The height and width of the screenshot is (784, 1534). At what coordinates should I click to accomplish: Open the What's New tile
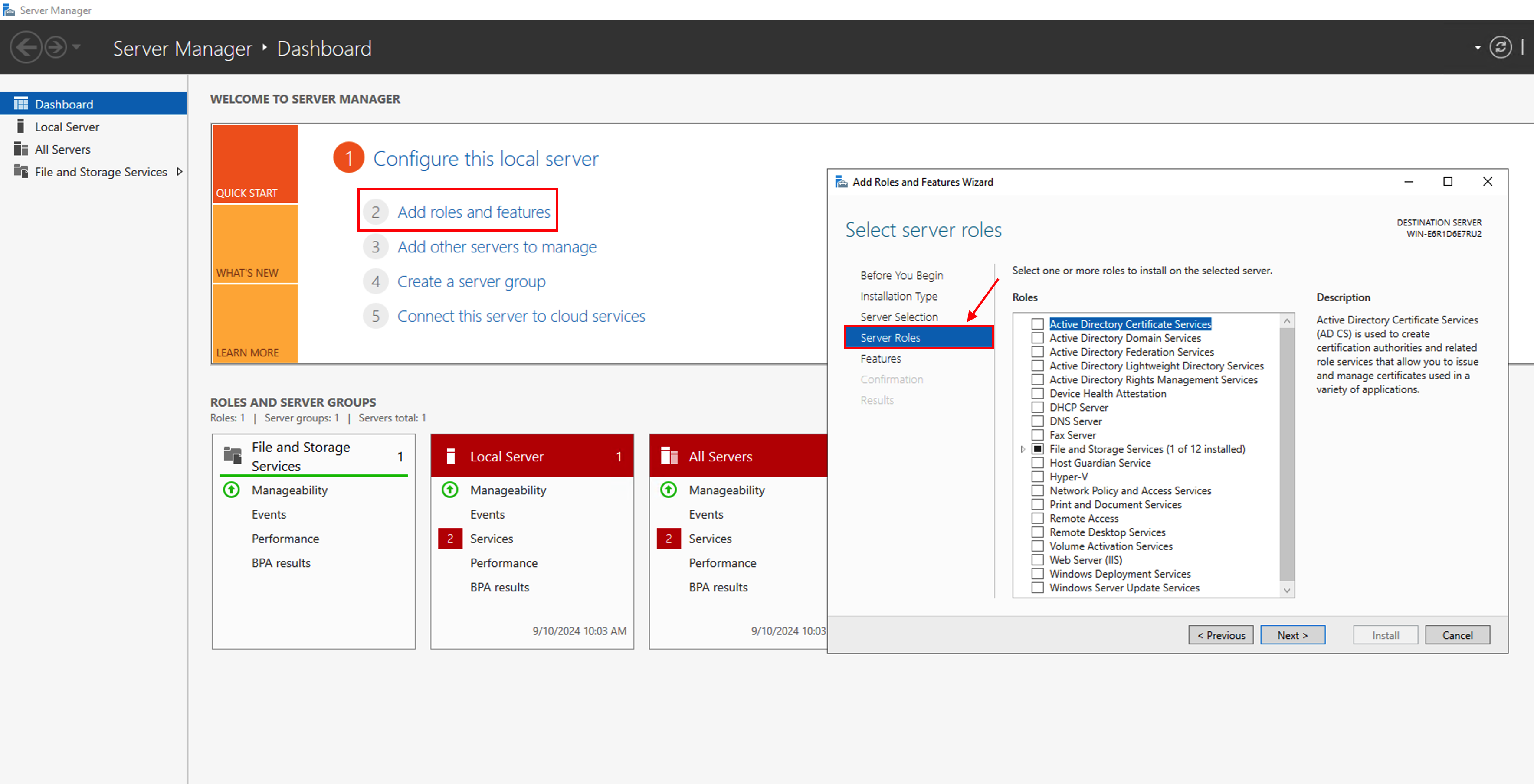255,244
